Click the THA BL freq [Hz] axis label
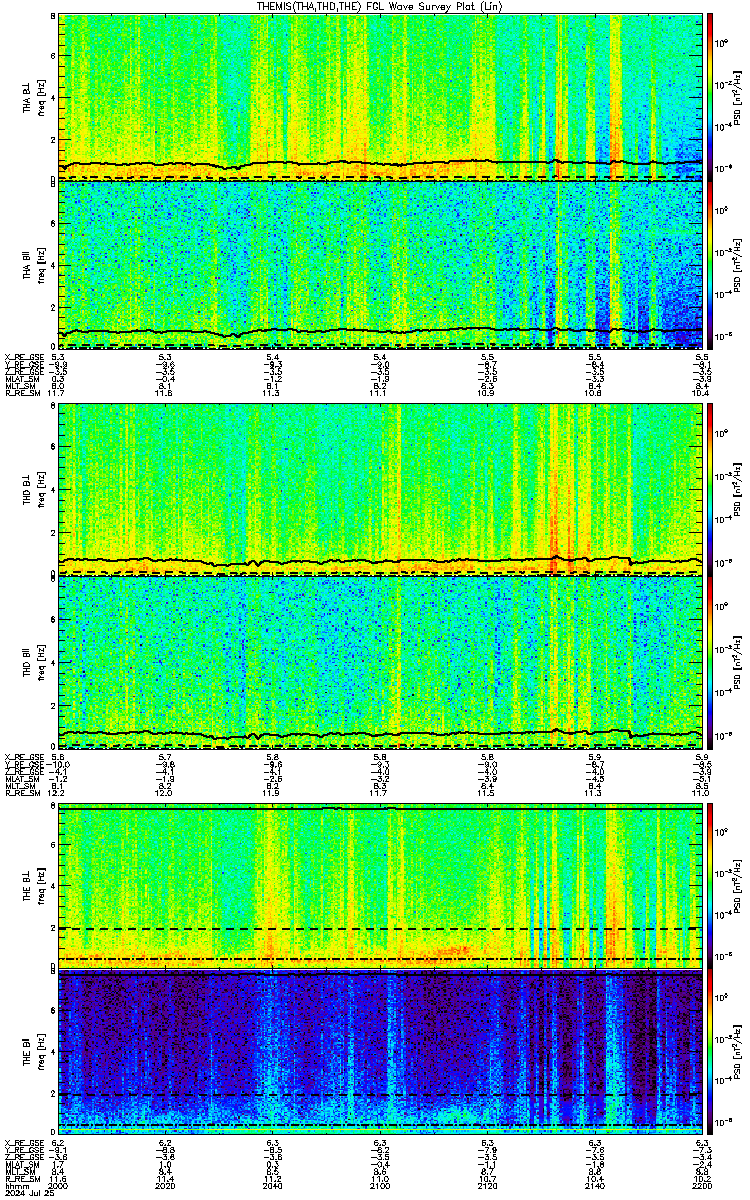This screenshot has width=750, height=1200. pyautogui.click(x=40, y=96)
